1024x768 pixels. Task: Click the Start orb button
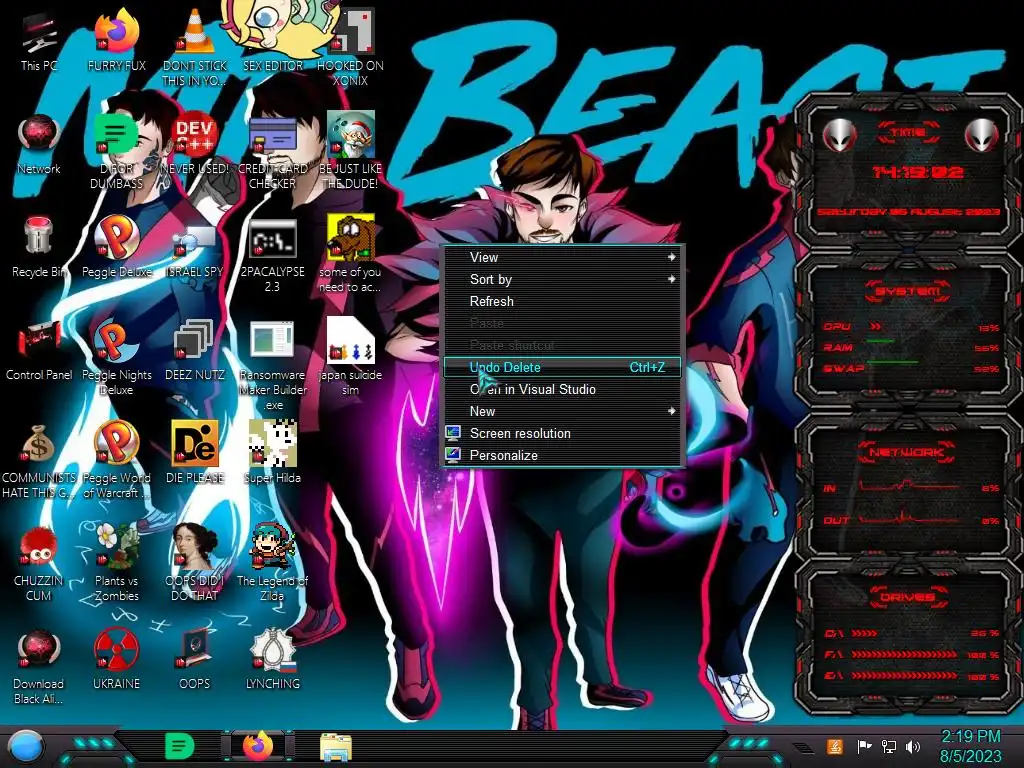(26, 747)
